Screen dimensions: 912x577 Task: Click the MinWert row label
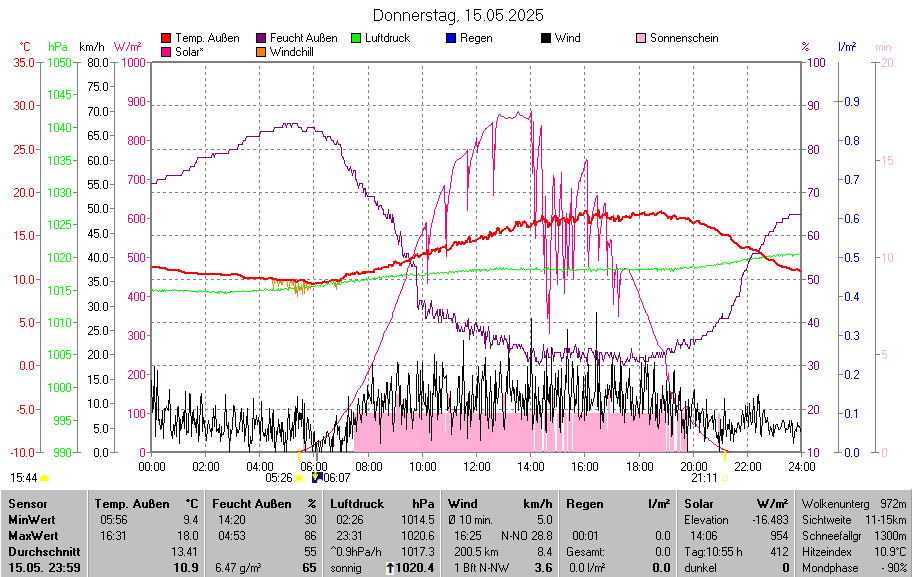click(31, 520)
